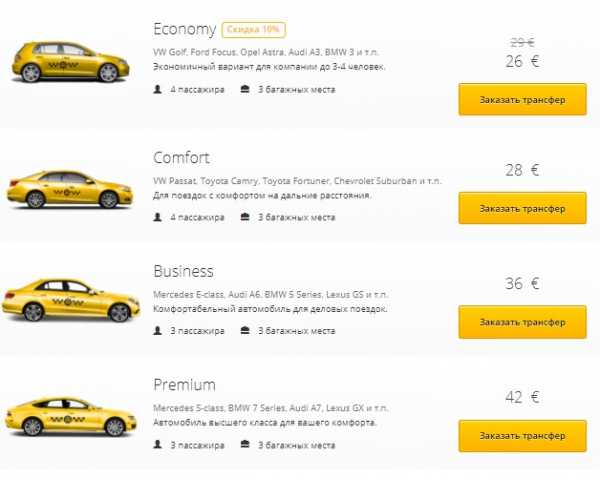
Task: Click the passenger icon in the Economy row
Action: pyautogui.click(x=158, y=89)
